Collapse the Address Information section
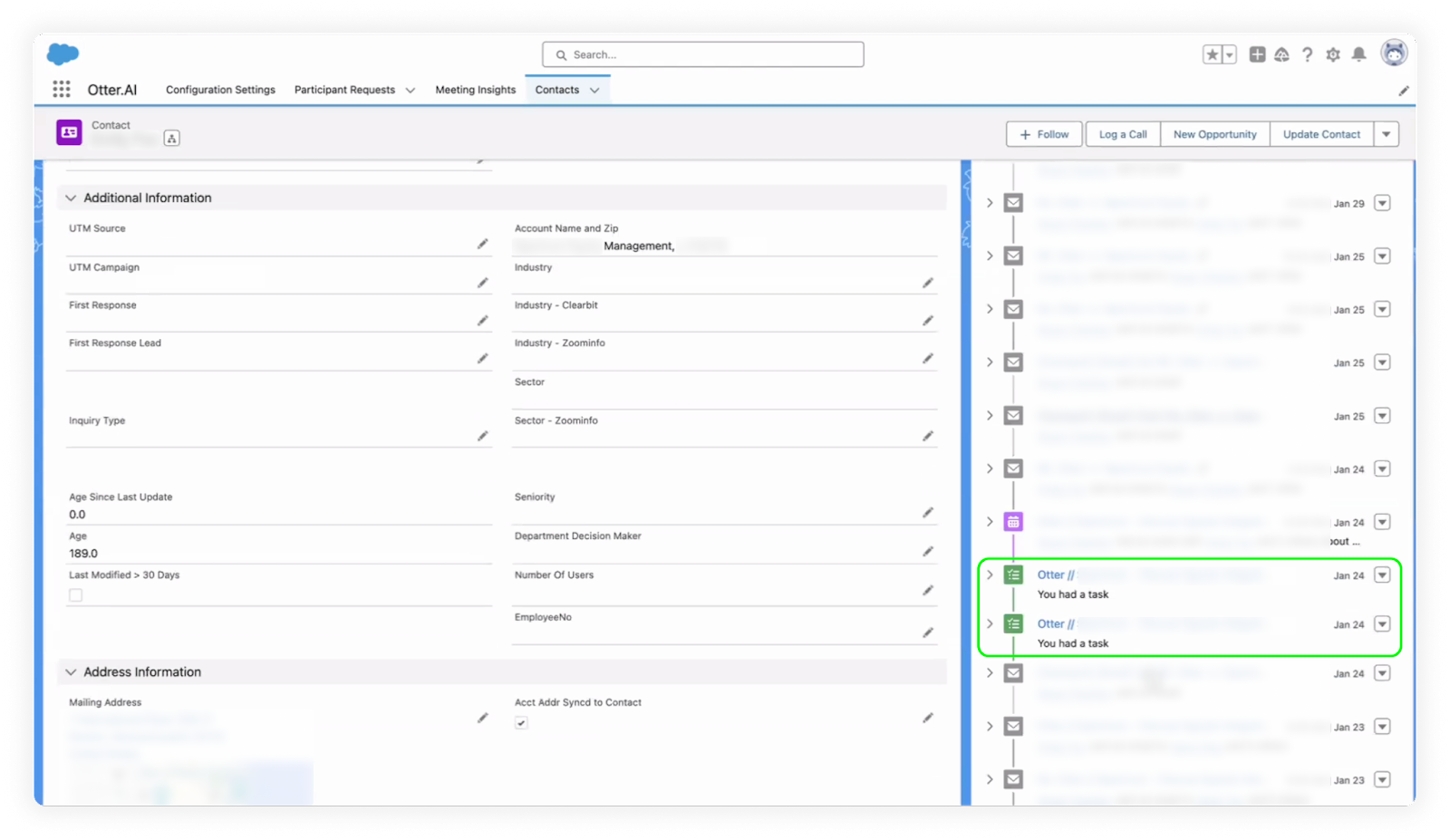 [x=71, y=672]
